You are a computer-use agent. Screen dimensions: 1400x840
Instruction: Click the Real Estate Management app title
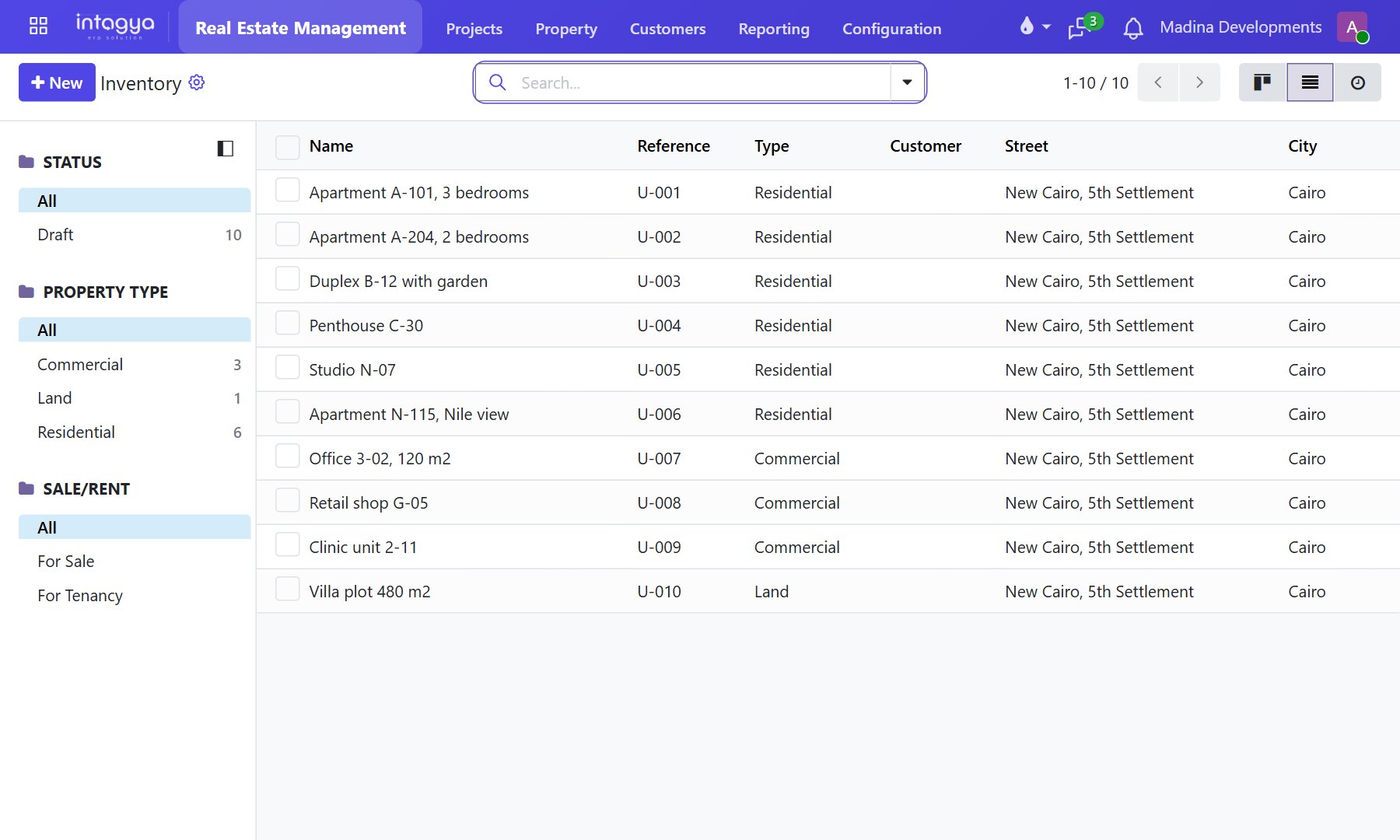tap(300, 28)
